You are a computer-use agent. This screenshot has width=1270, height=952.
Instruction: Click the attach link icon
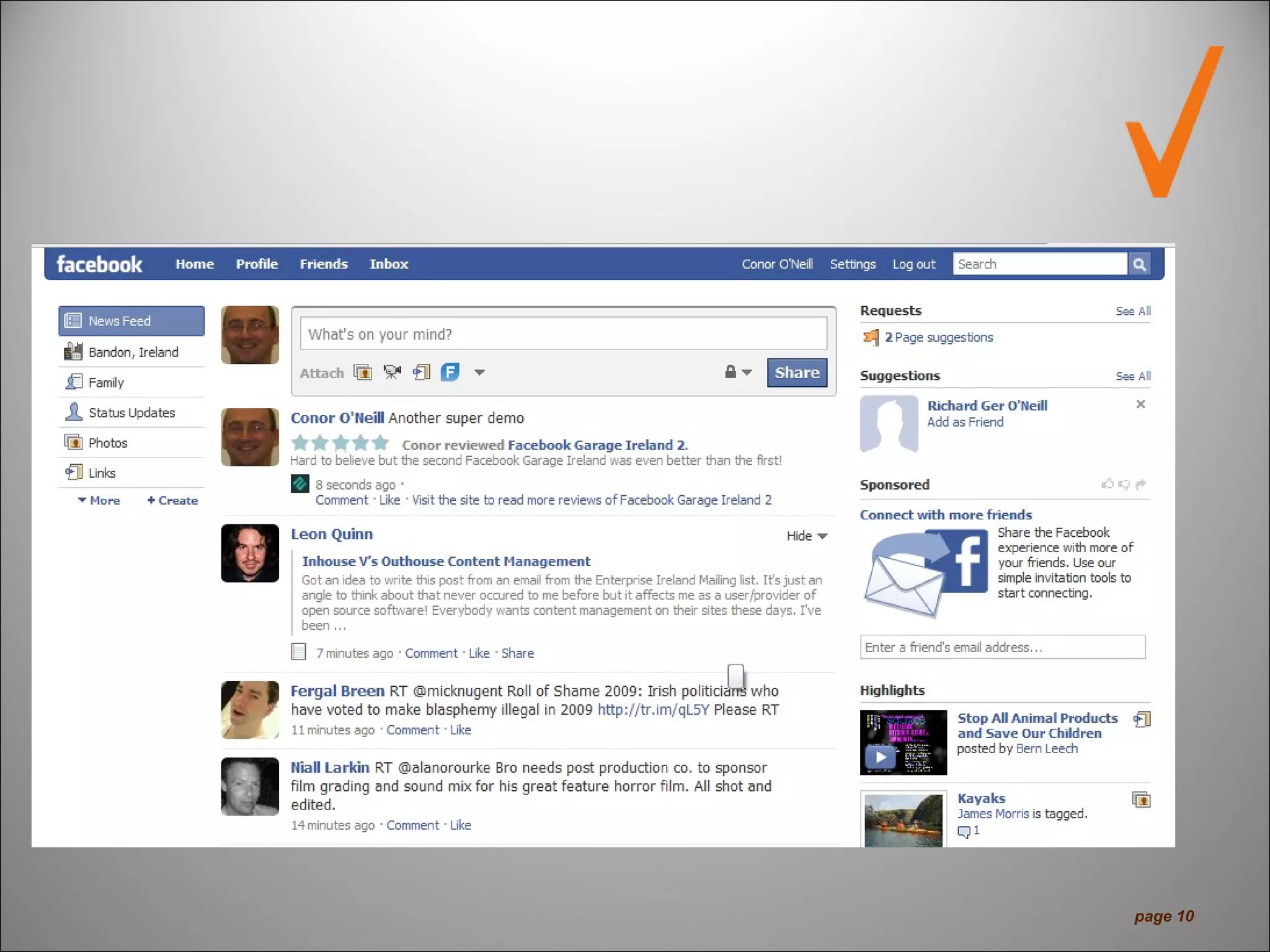422,372
